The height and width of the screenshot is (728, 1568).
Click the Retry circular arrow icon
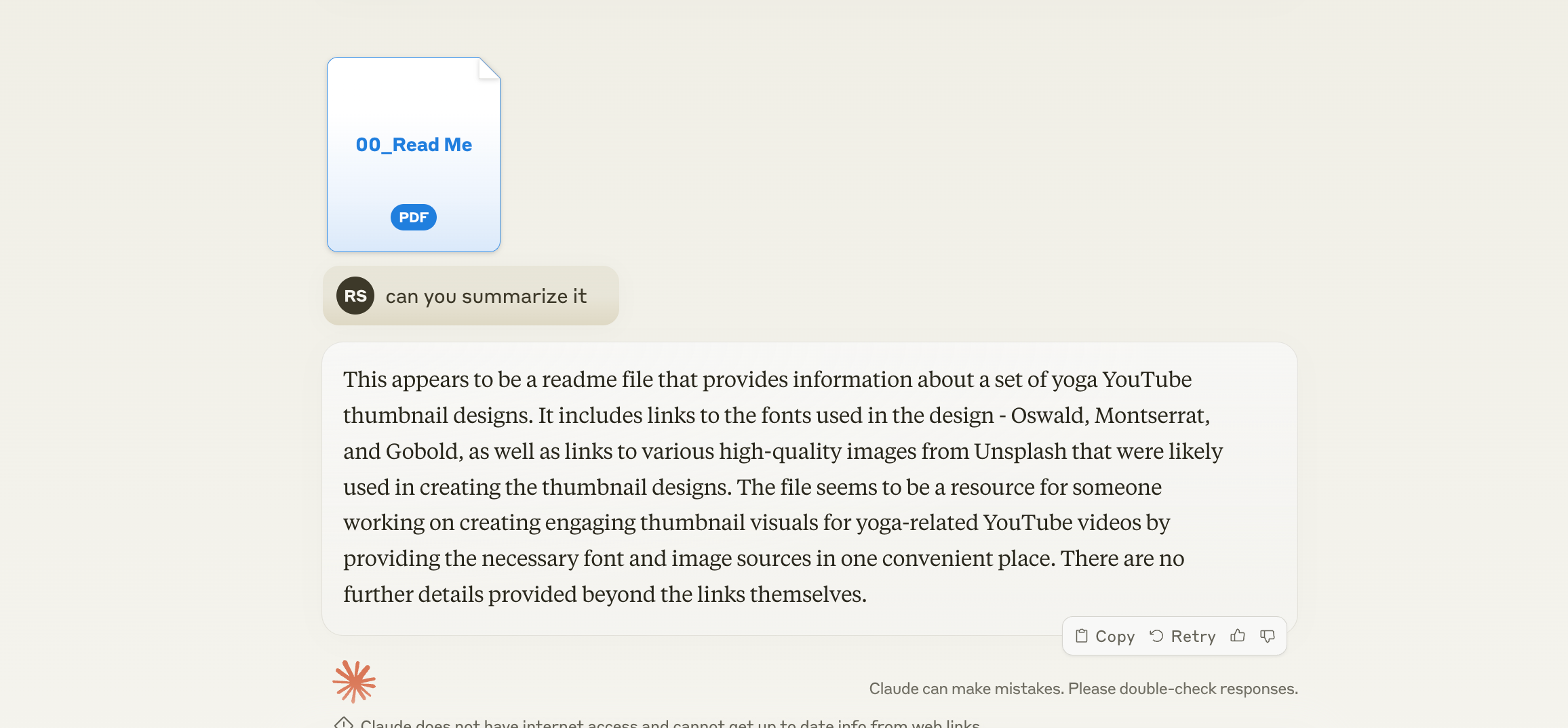pyautogui.click(x=1156, y=636)
